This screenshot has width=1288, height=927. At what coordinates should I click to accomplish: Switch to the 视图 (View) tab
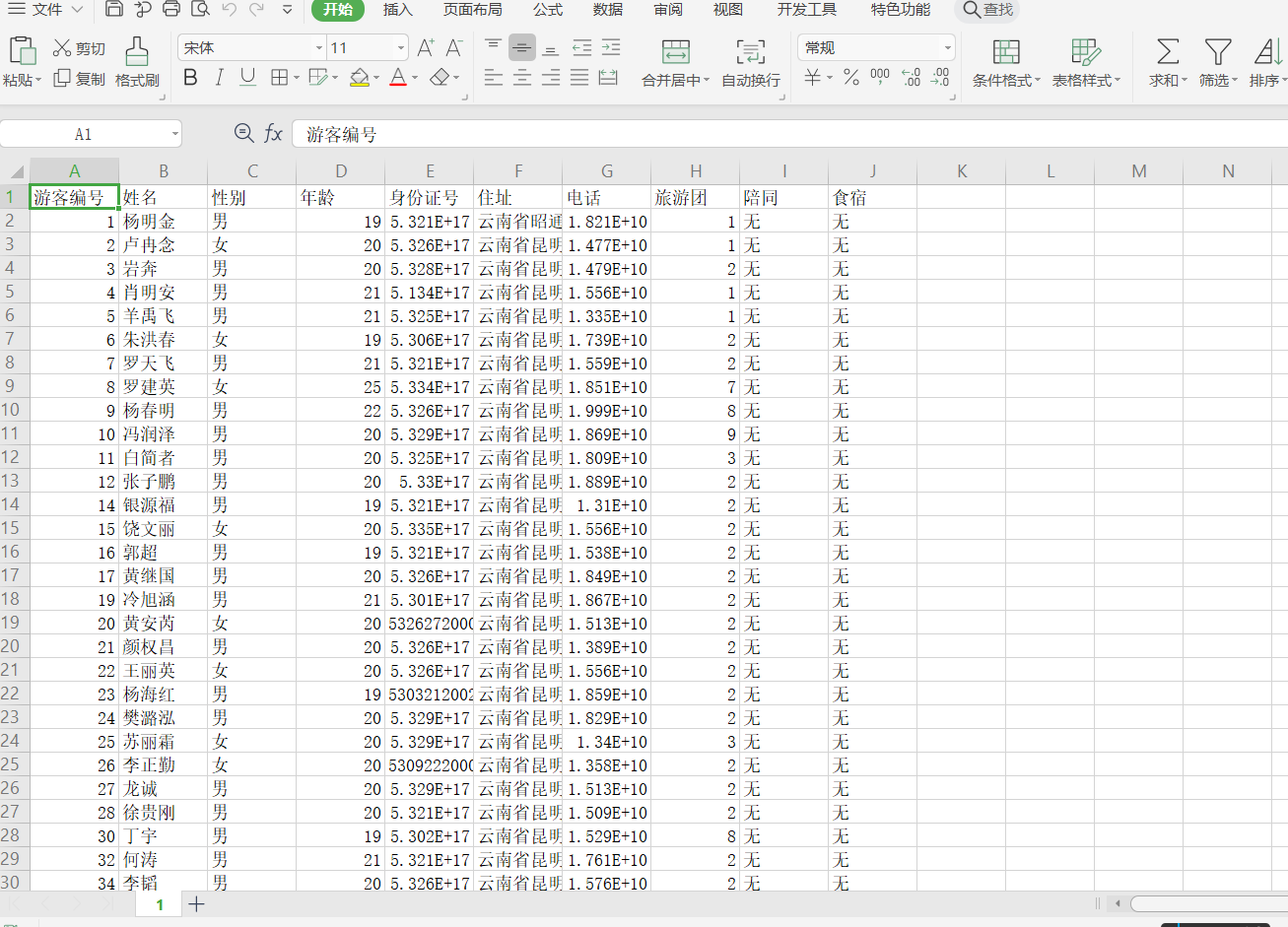728,10
